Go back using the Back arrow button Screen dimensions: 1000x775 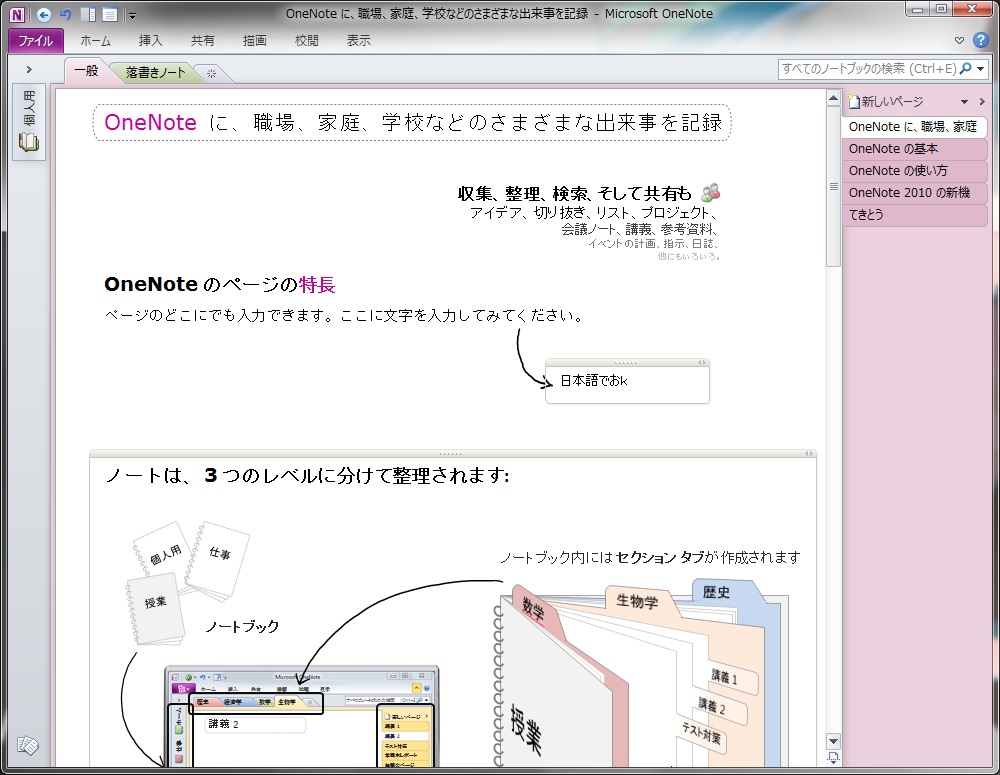click(x=43, y=15)
